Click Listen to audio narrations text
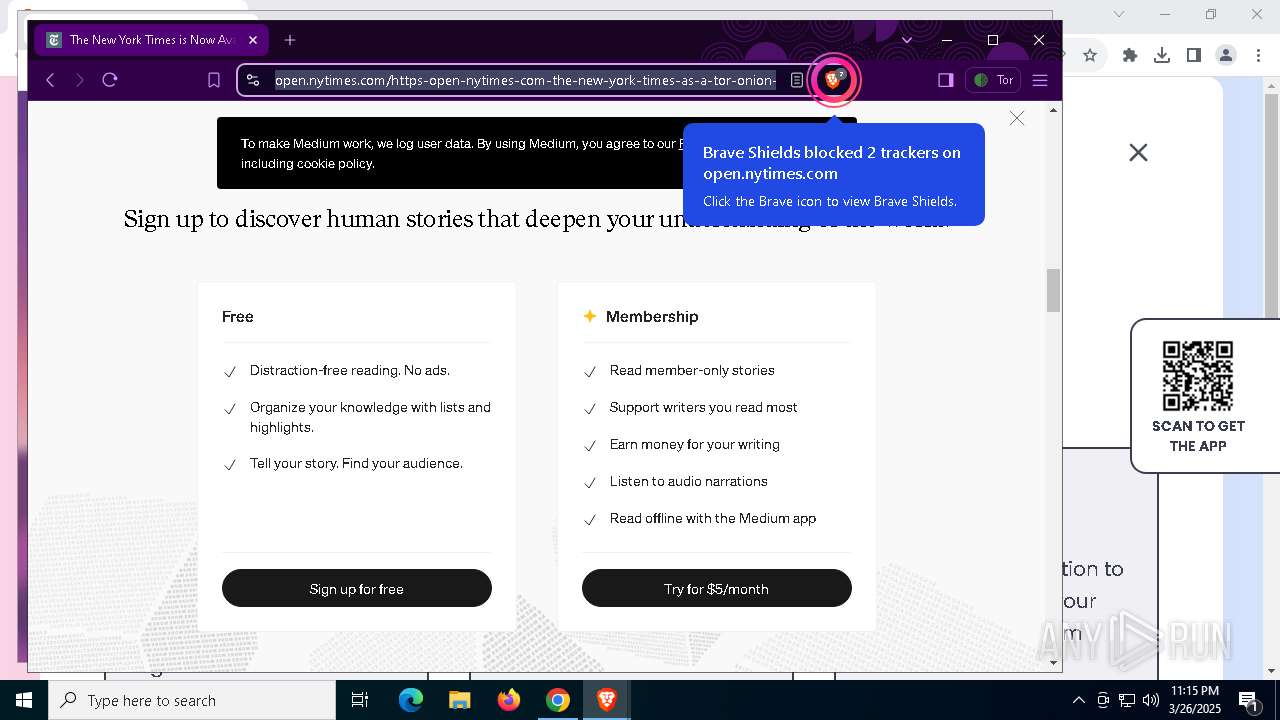 pos(689,481)
